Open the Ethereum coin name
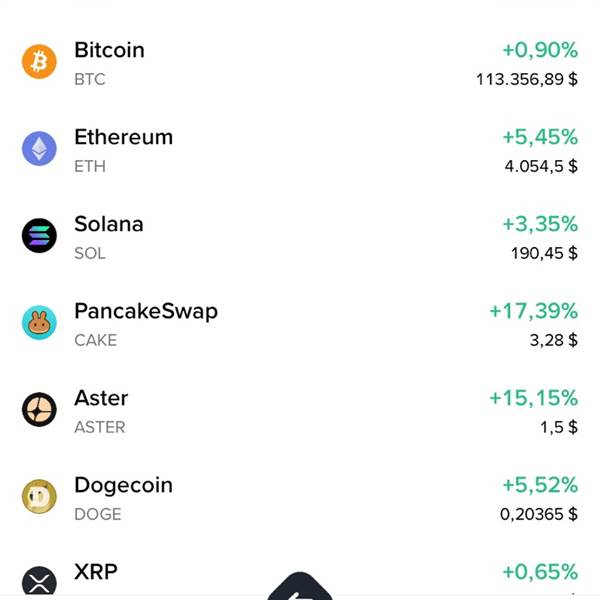Image resolution: width=600 pixels, height=600 pixels. coord(123,137)
